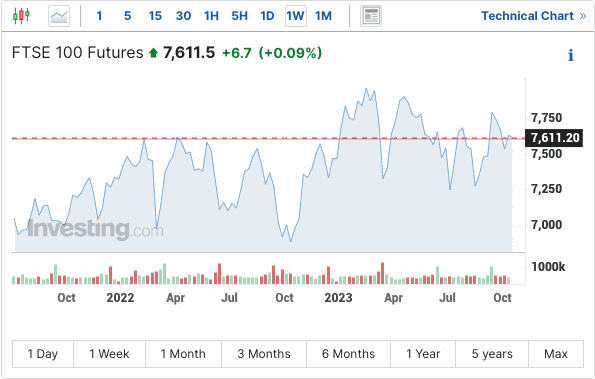Click the blue info icon

(571, 55)
